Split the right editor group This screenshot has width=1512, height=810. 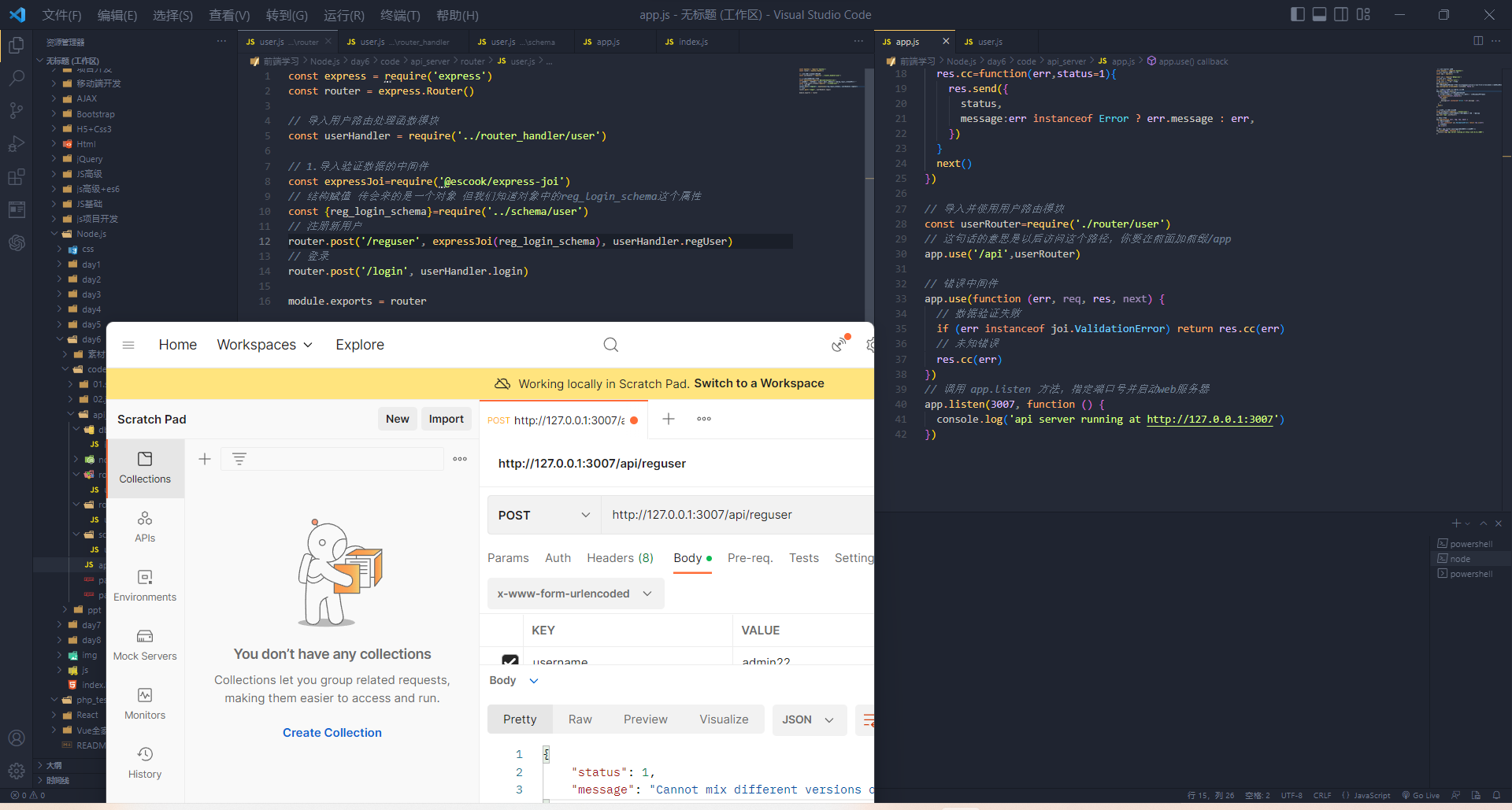pos(1478,41)
